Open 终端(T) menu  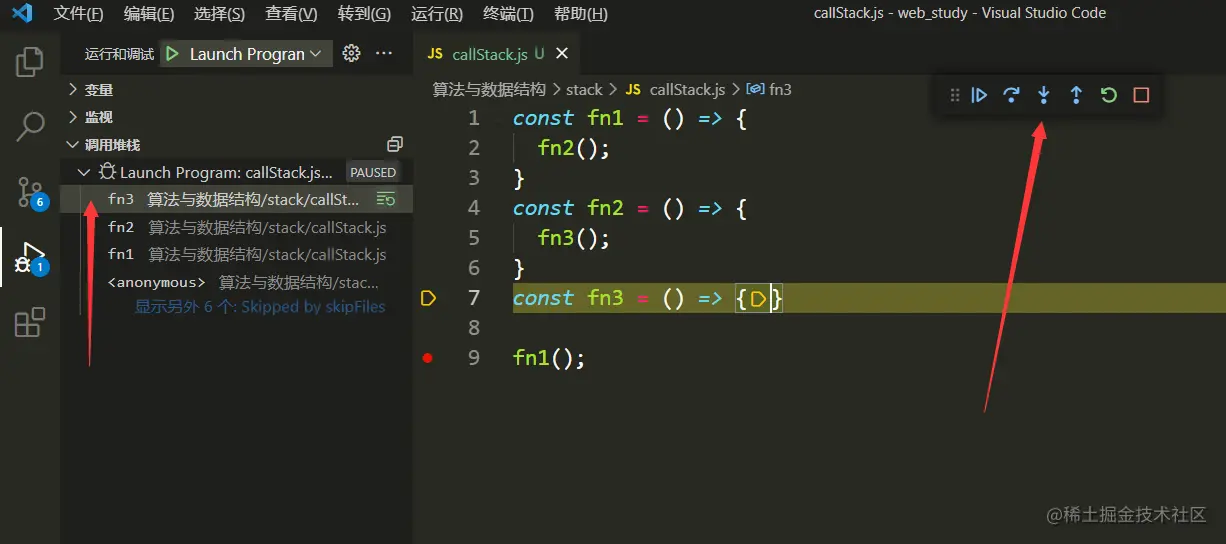pos(508,14)
